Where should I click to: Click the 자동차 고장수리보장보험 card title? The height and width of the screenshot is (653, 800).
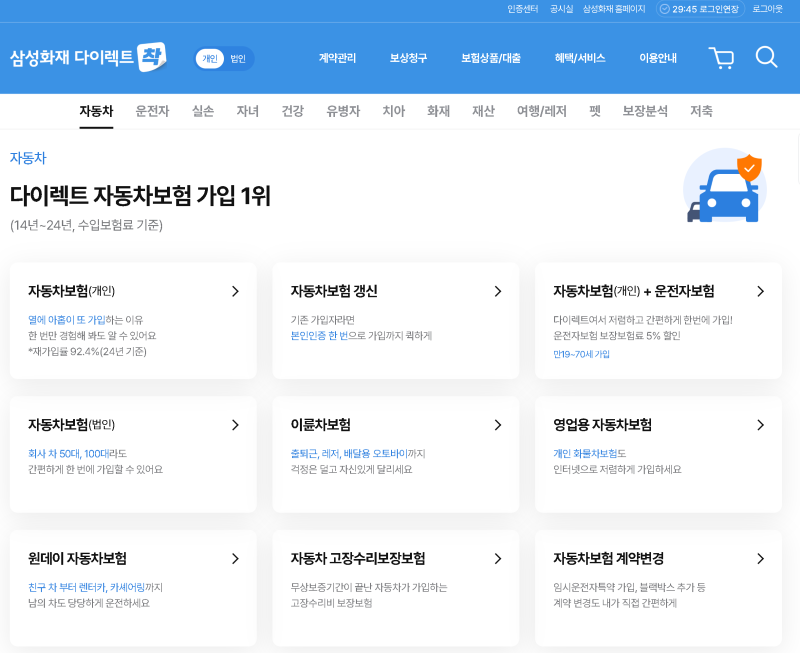358,559
